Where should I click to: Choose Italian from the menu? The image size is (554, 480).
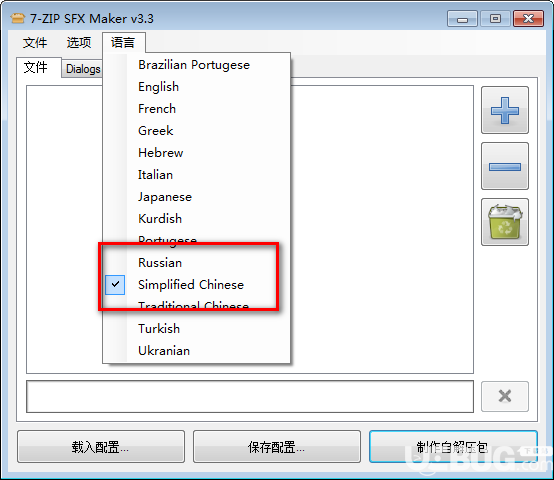196,174
